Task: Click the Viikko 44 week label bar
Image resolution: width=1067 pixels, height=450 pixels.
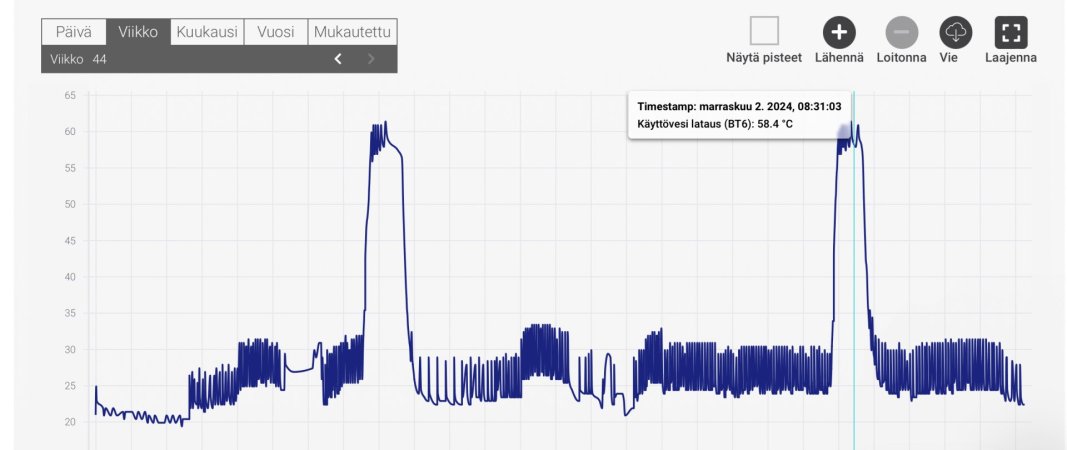Action: click(x=219, y=59)
